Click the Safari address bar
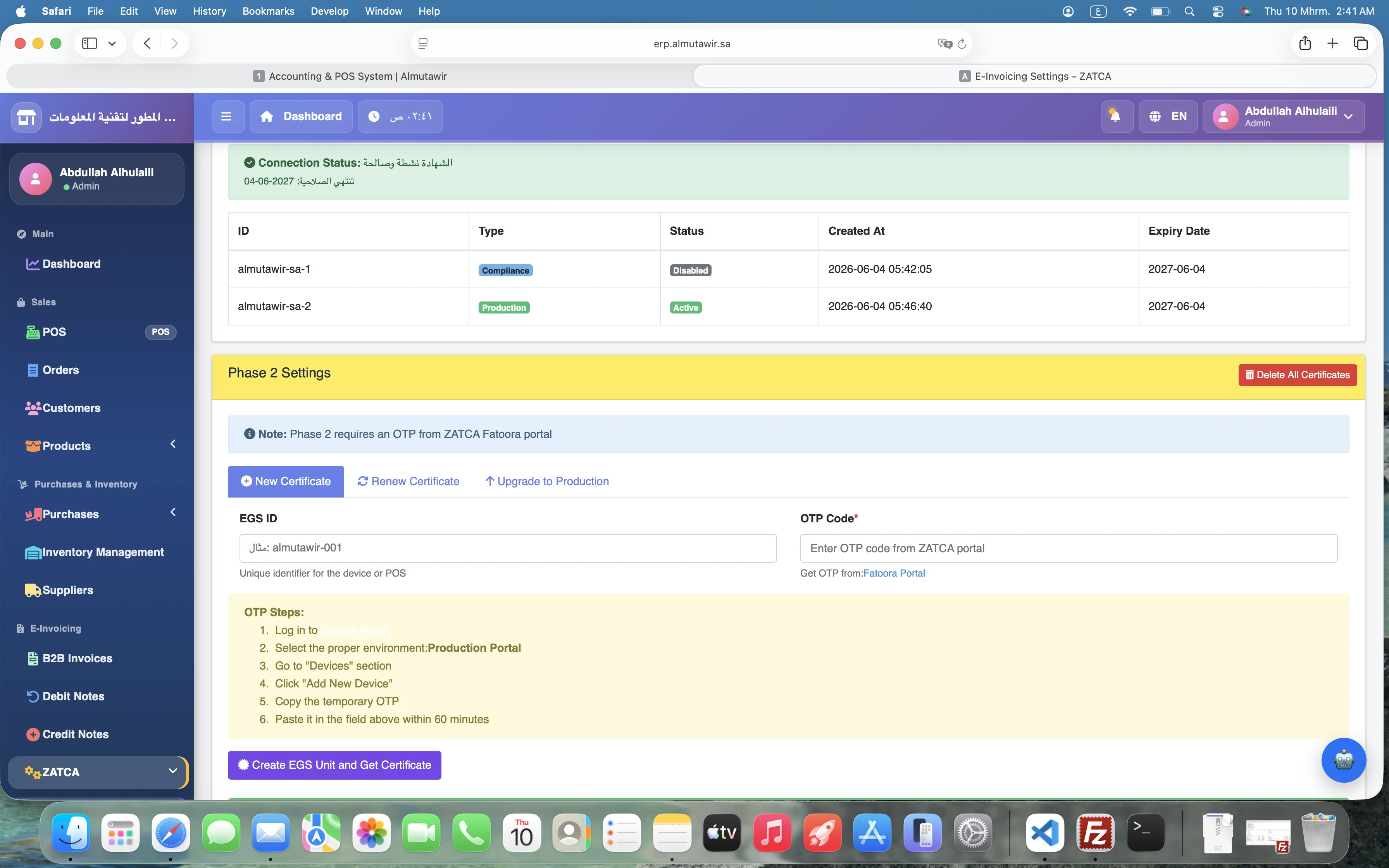The height and width of the screenshot is (868, 1389). 692,44
